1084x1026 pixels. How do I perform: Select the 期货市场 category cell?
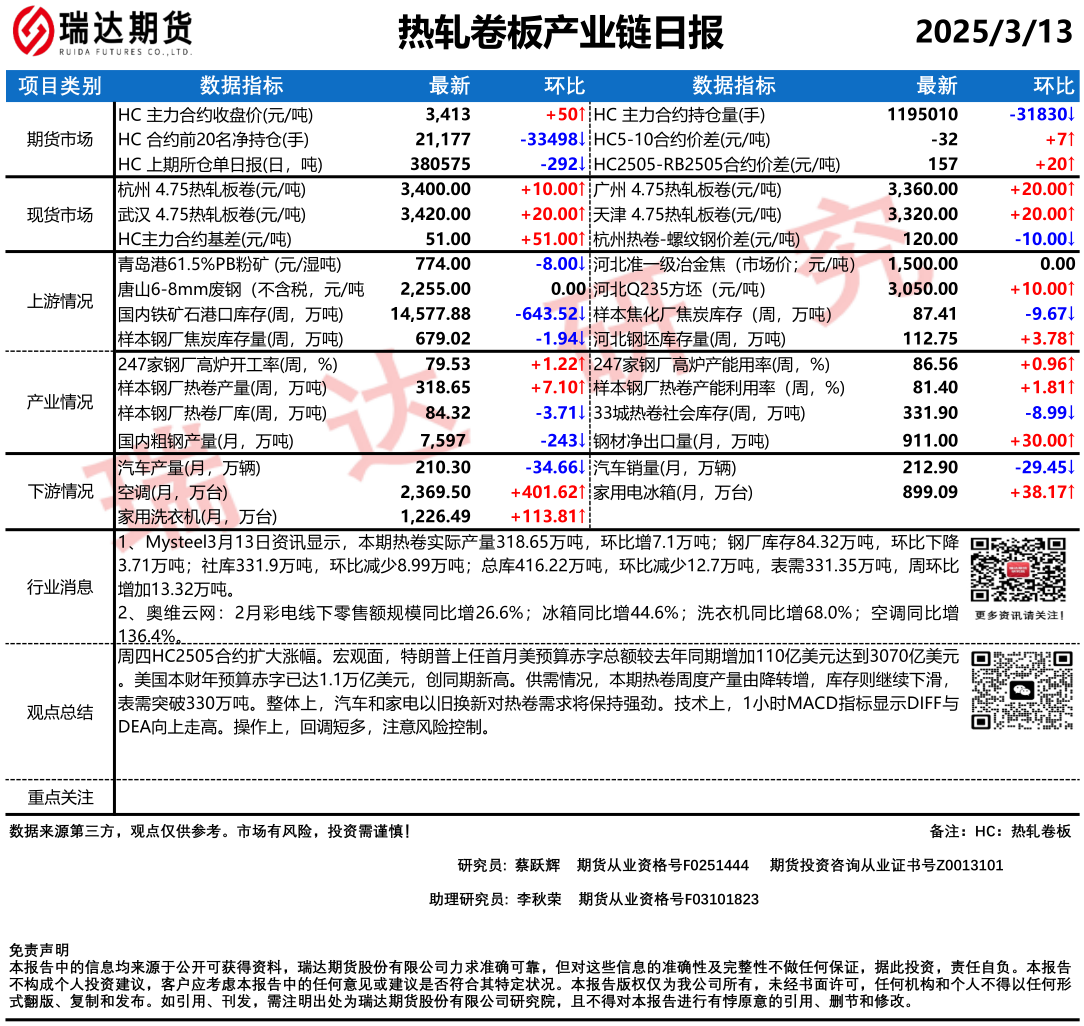[x=59, y=140]
